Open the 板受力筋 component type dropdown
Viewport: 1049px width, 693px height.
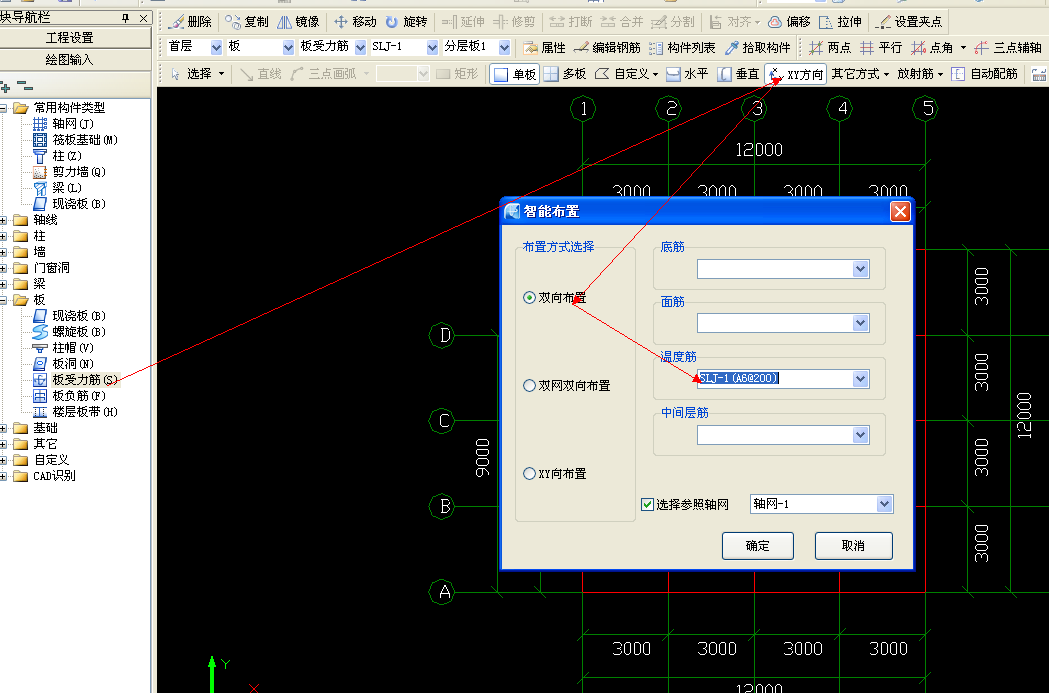pyautogui.click(x=361, y=47)
